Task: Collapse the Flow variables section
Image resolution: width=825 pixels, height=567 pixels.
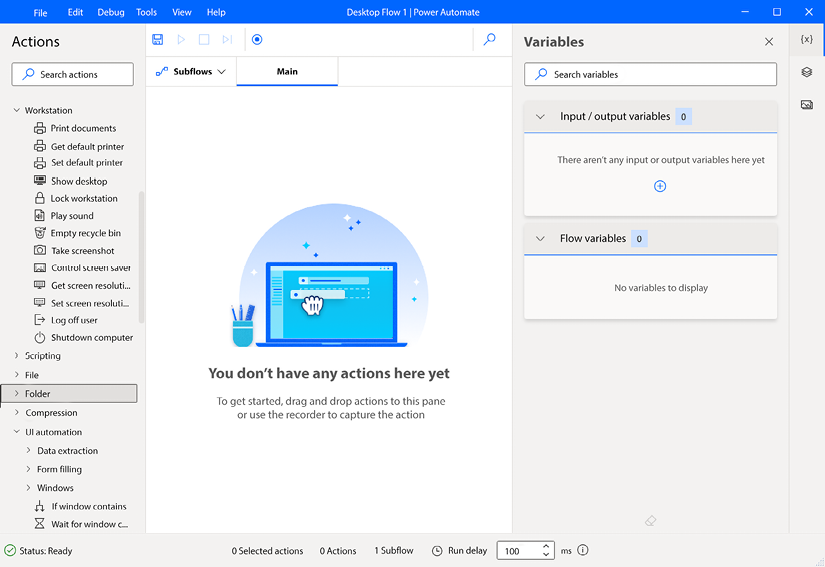Action: 540,238
